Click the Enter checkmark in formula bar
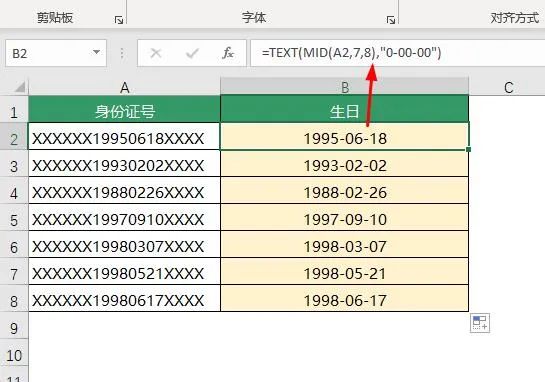Viewport: 545px width, 382px height. pyautogui.click(x=192, y=53)
